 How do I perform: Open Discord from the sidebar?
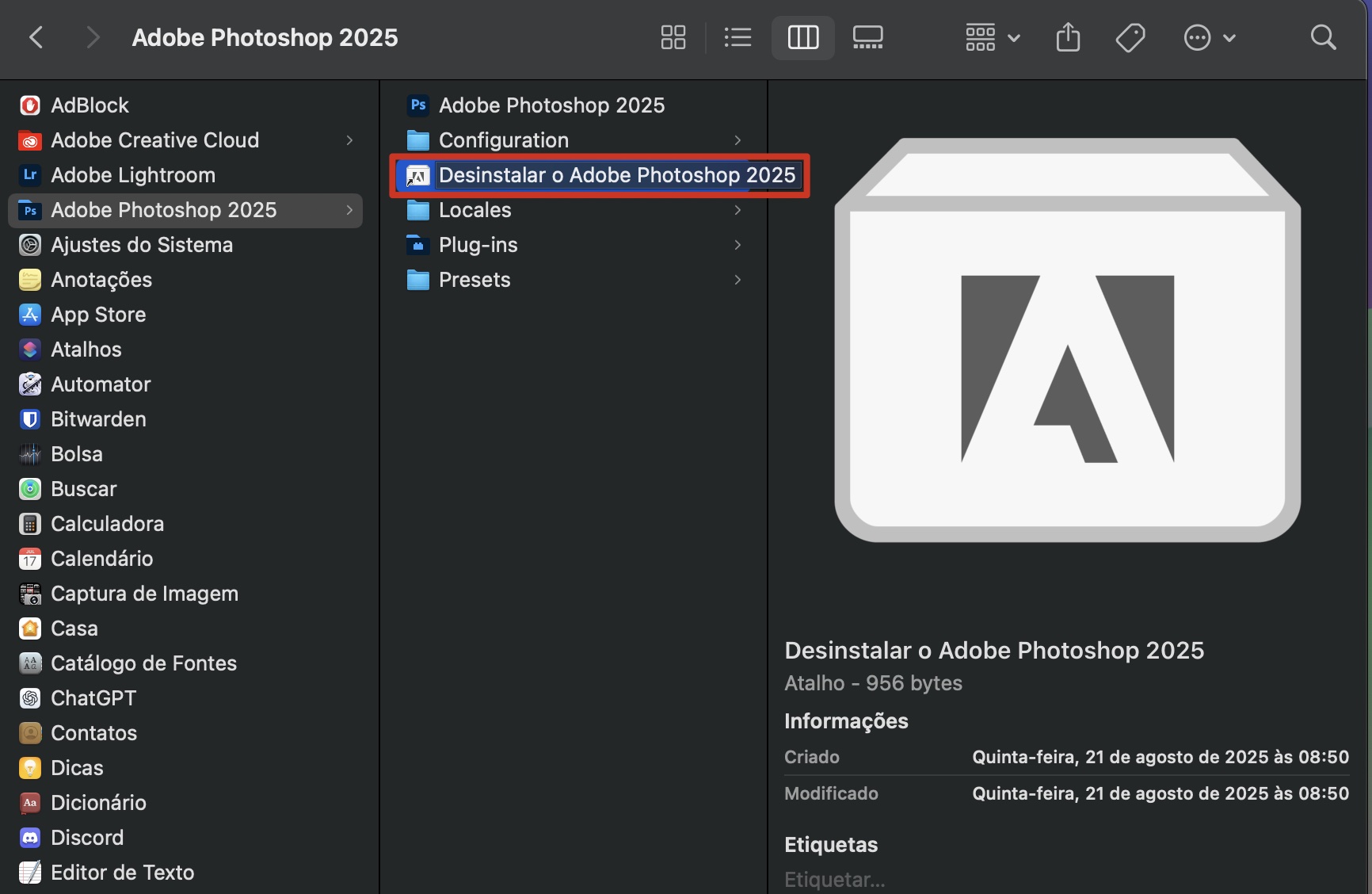(86, 837)
